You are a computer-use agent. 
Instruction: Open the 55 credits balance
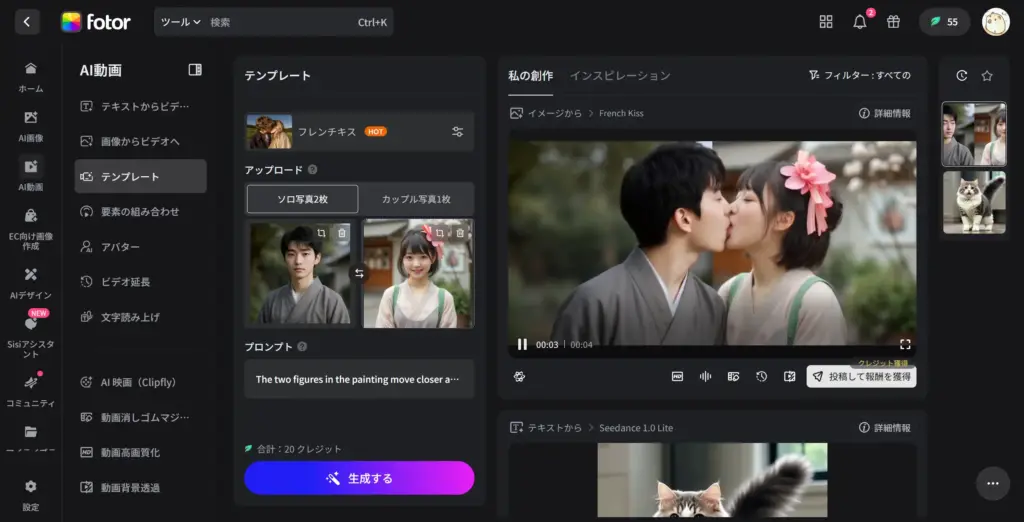(944, 22)
